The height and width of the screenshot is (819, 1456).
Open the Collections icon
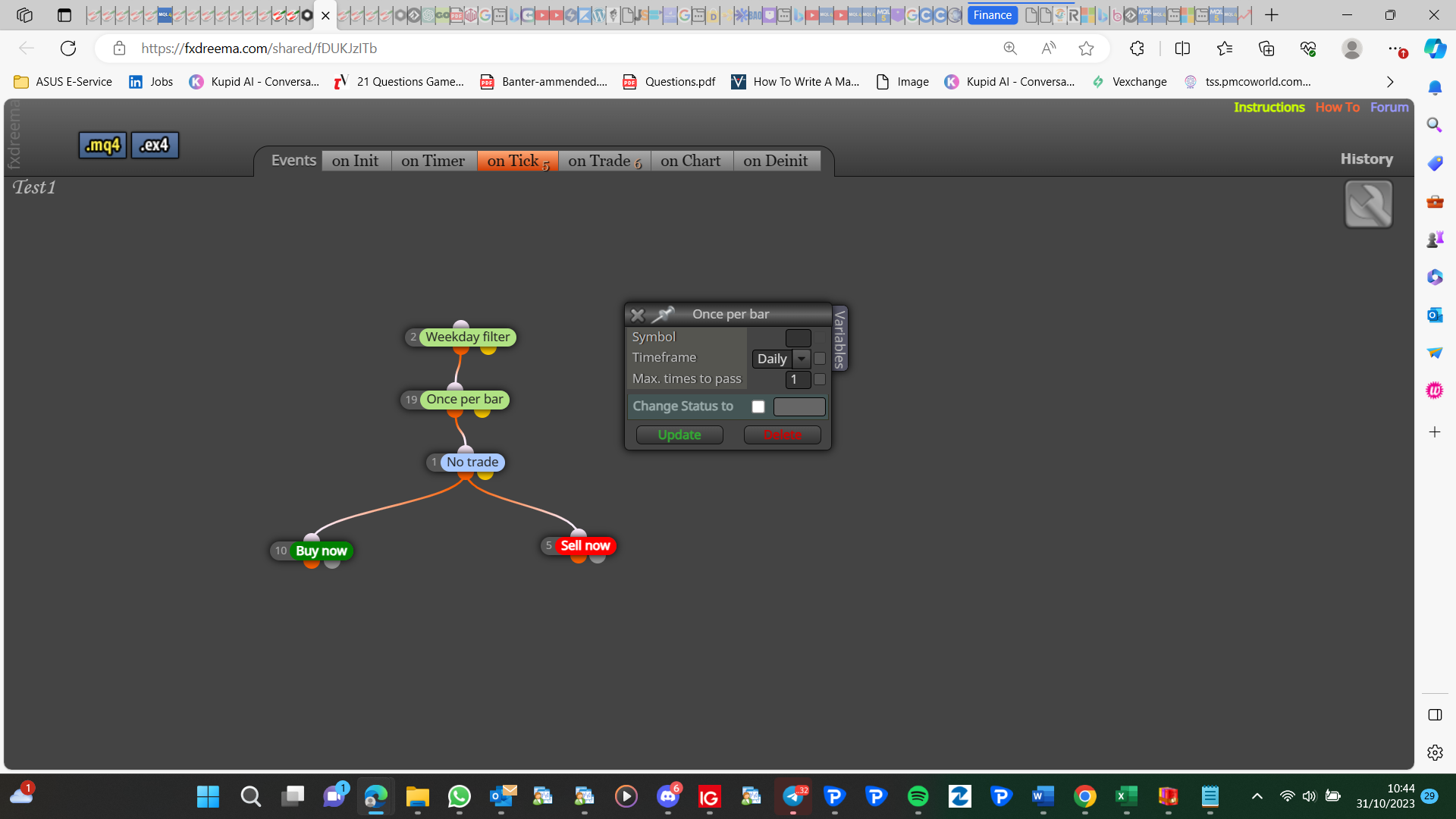(x=1266, y=49)
